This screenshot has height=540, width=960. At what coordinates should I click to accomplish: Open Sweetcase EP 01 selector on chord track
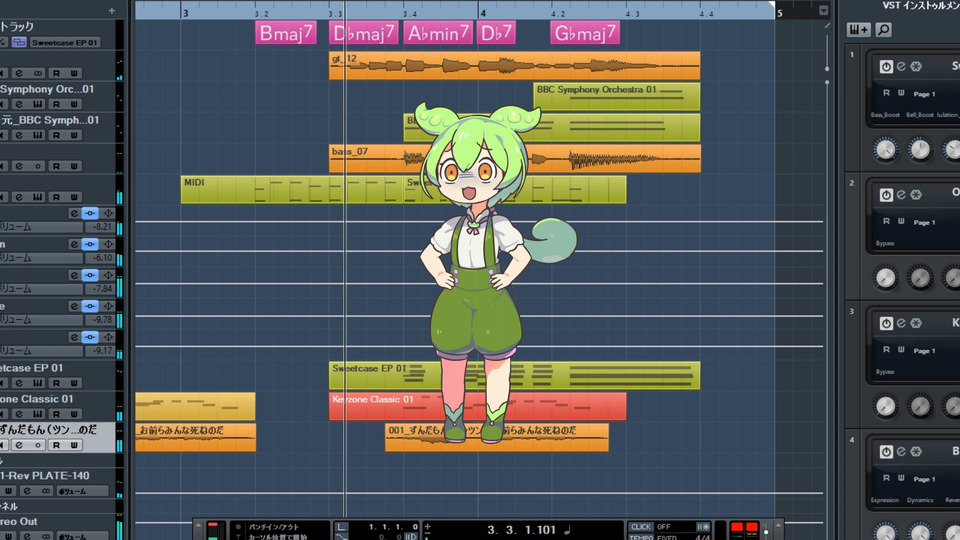(65, 42)
